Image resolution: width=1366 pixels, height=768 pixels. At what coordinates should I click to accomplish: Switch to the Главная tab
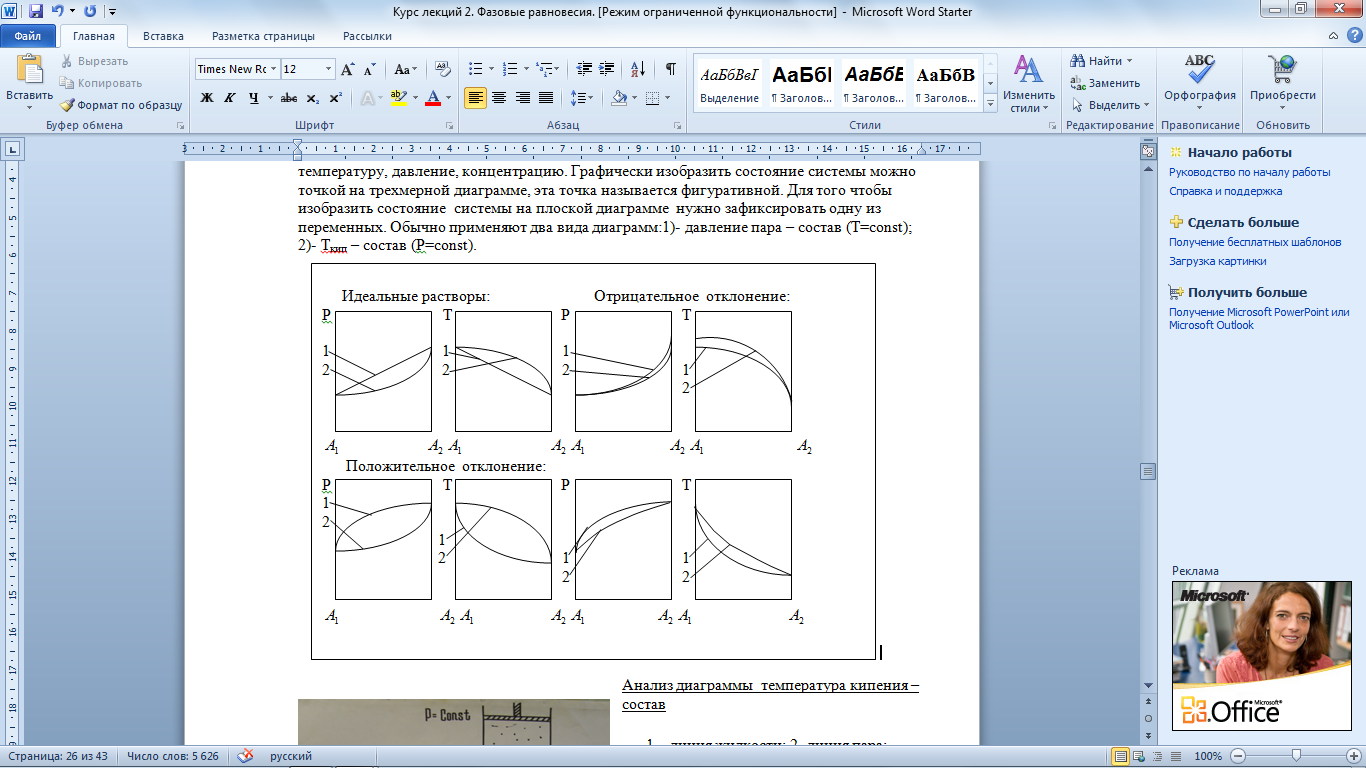[x=94, y=36]
